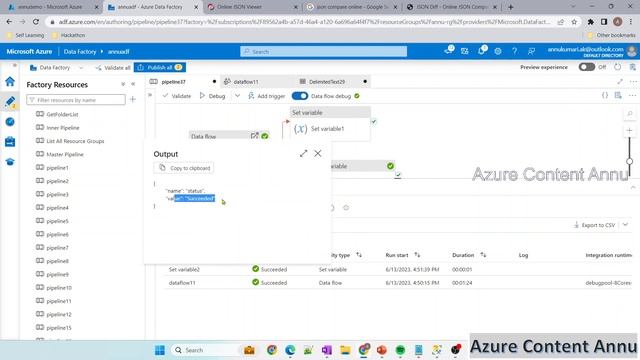Click Export to CSV
The image size is (640, 360).
click(594, 225)
